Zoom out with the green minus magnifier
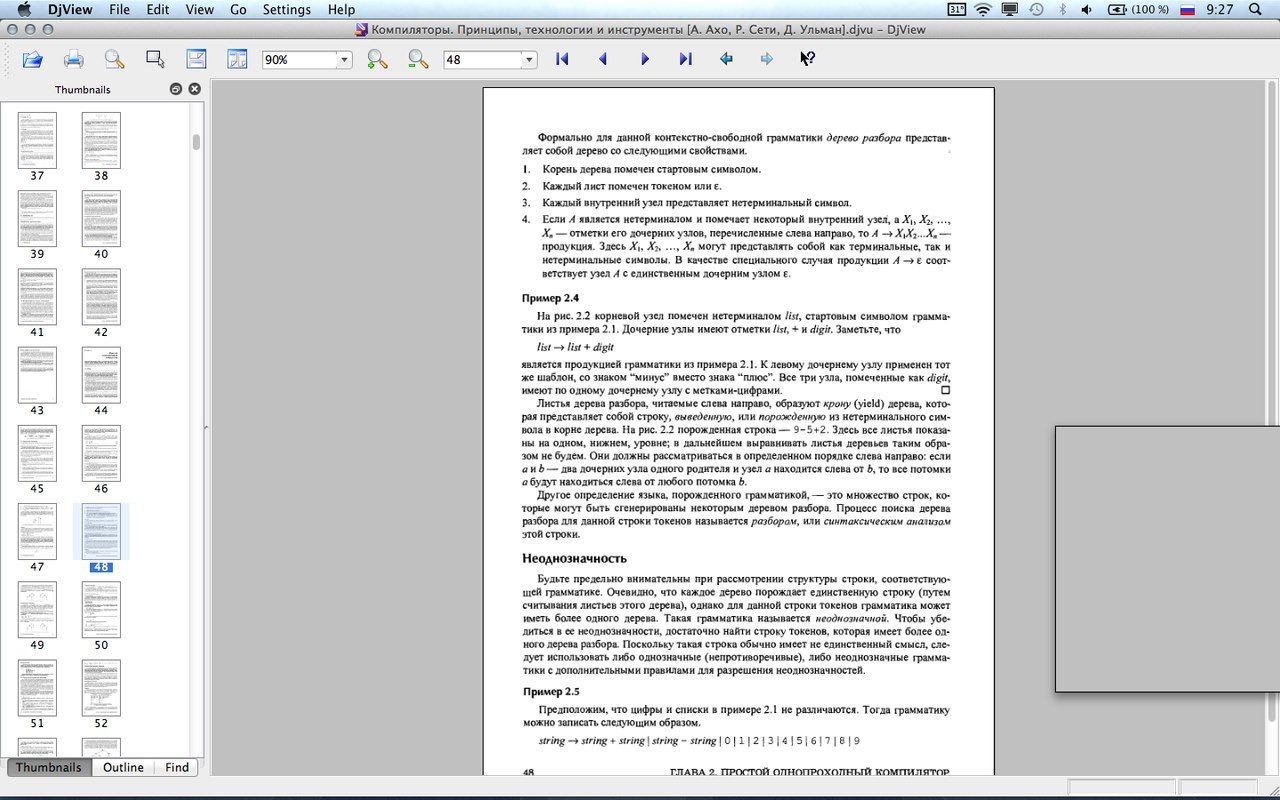This screenshot has height=800, width=1280. coord(418,59)
